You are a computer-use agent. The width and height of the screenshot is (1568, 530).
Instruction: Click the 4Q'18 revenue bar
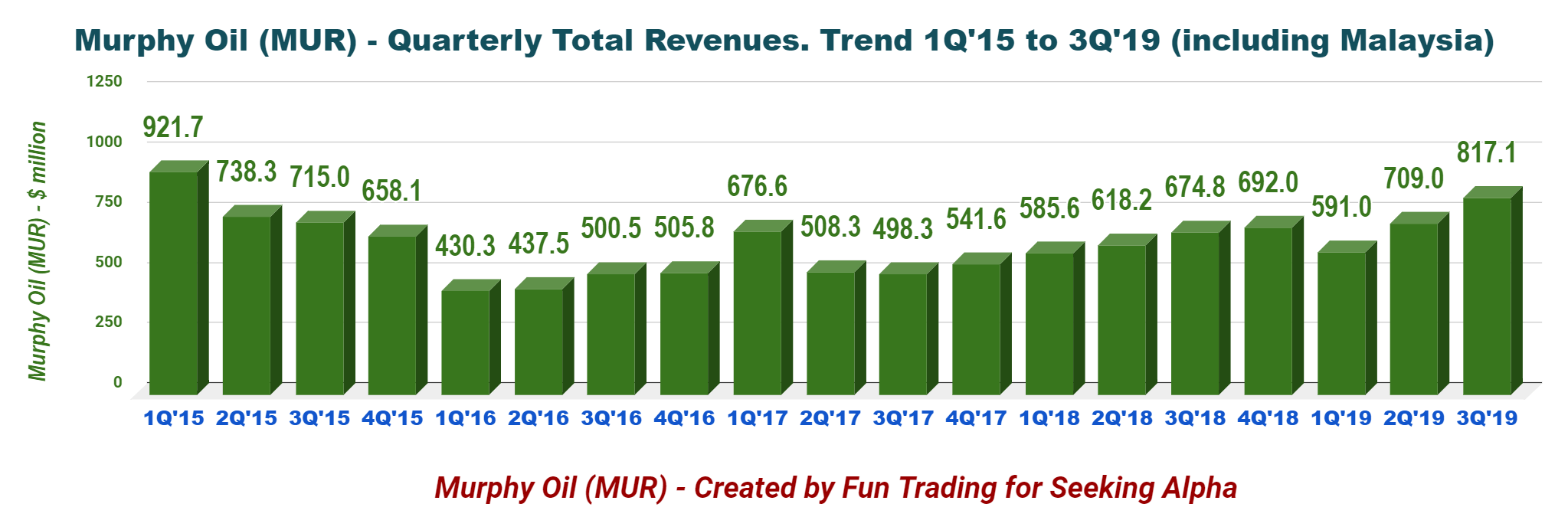(1268, 310)
